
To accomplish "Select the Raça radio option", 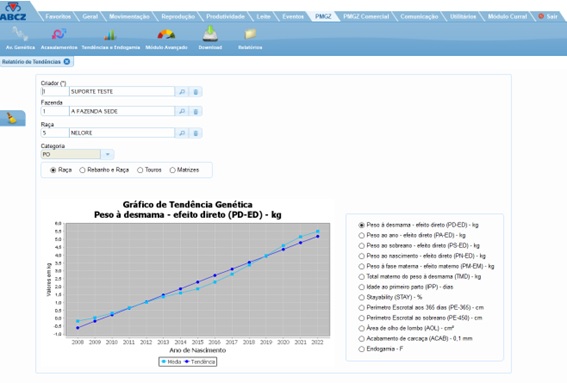I will point(53,170).
